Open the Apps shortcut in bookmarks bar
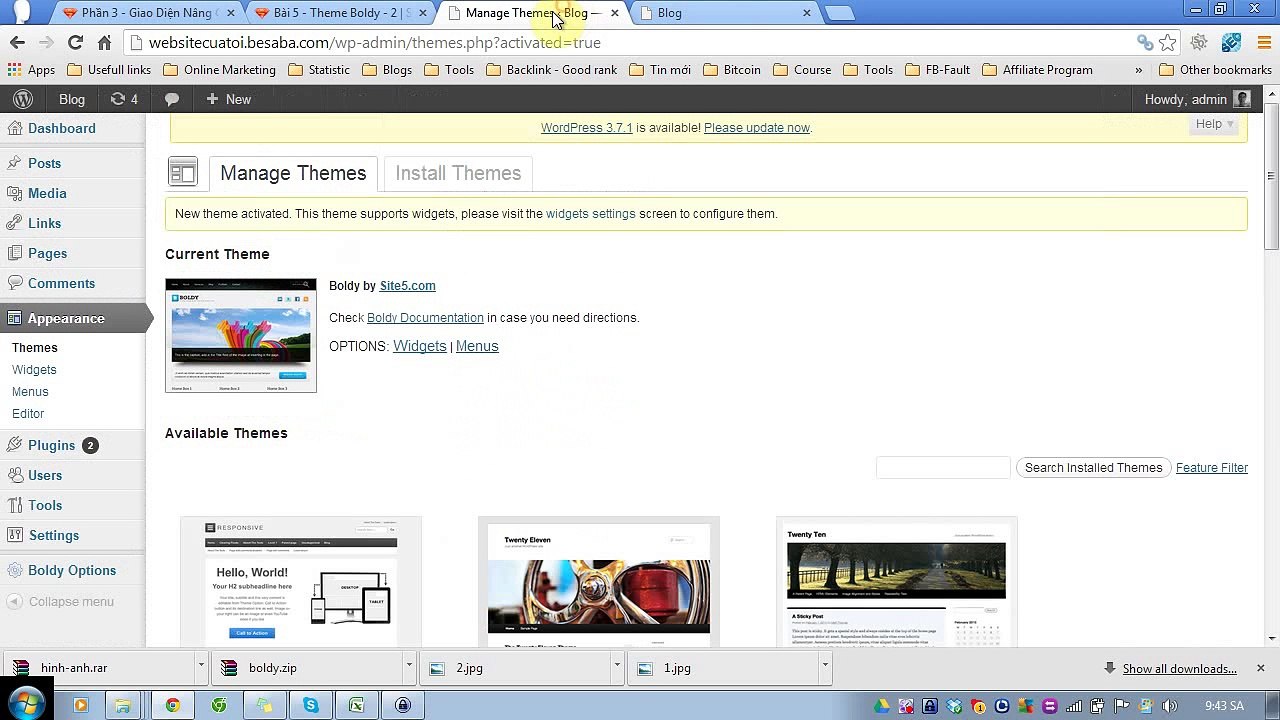This screenshot has height=720, width=1280. [31, 70]
